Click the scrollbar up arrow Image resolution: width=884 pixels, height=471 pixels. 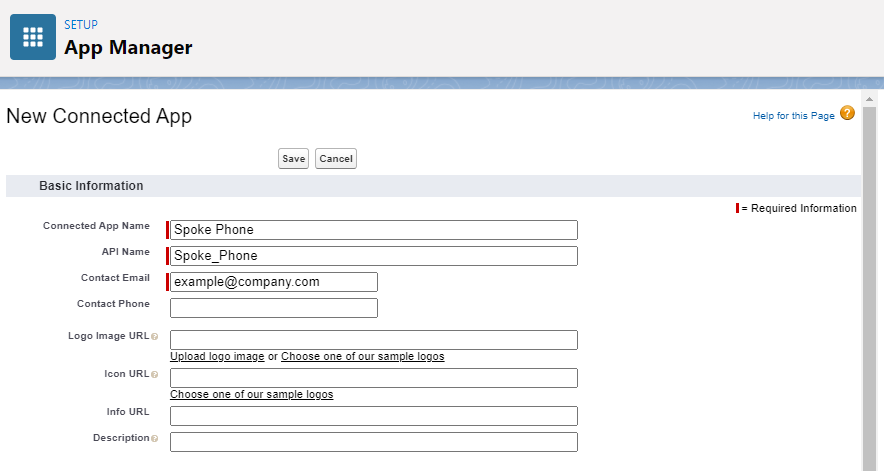[x=869, y=99]
